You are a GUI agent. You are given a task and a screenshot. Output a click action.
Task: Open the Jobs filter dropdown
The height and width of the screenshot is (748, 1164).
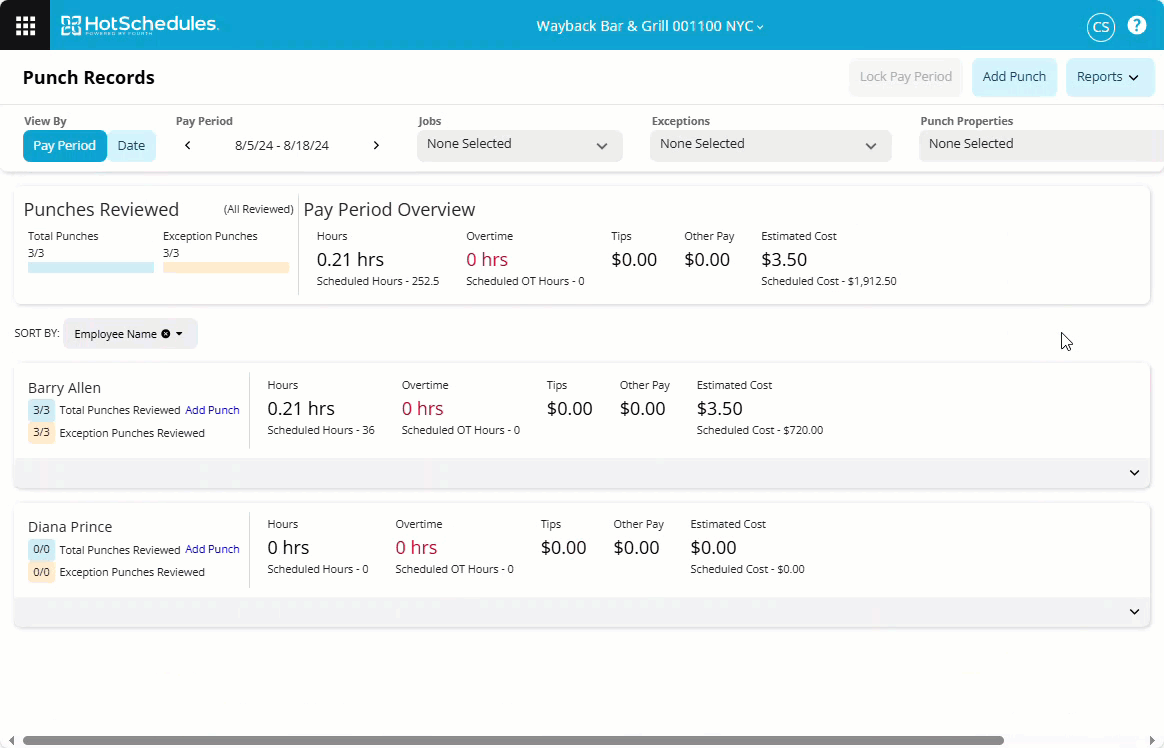[519, 145]
